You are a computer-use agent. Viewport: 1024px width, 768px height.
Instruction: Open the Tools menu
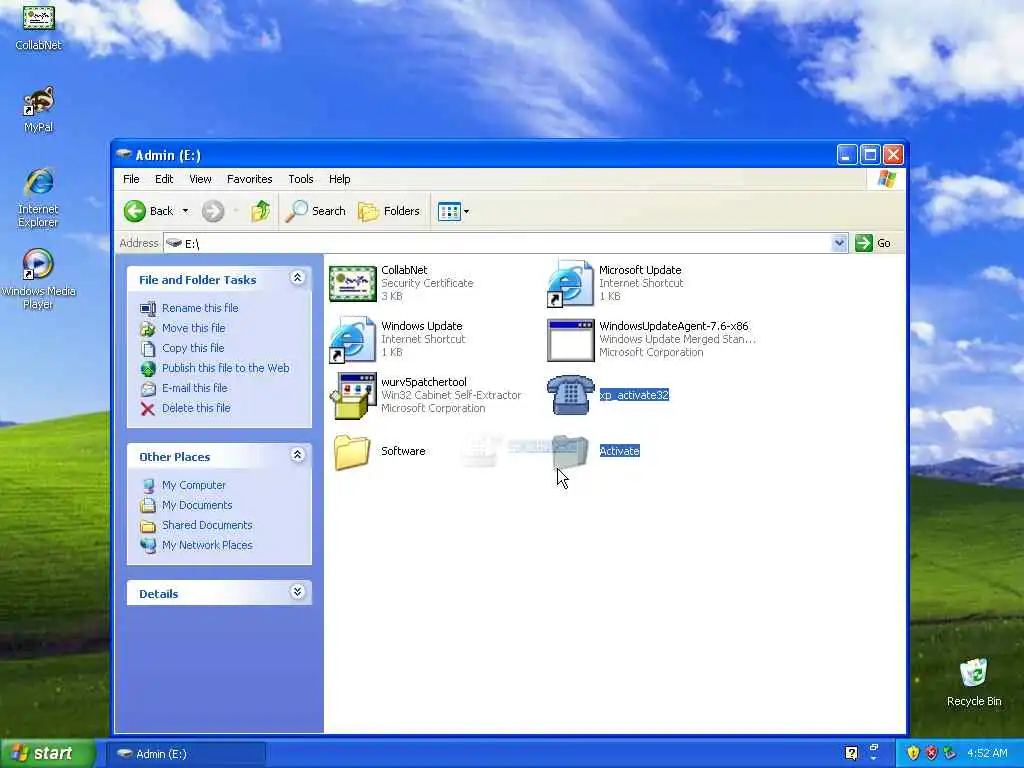pos(300,179)
